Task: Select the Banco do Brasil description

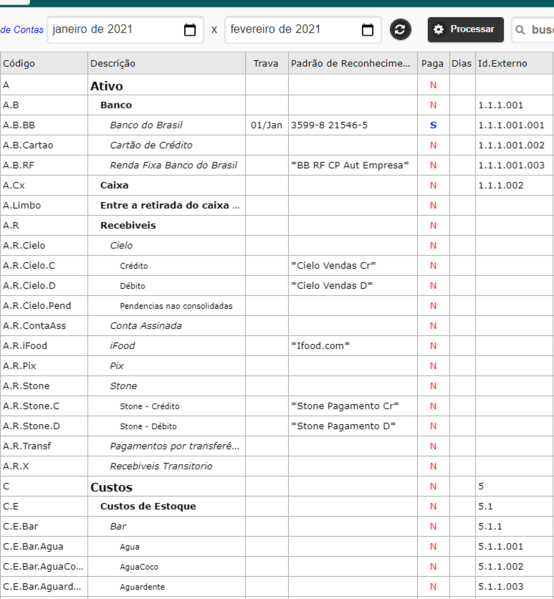Action: [x=146, y=125]
